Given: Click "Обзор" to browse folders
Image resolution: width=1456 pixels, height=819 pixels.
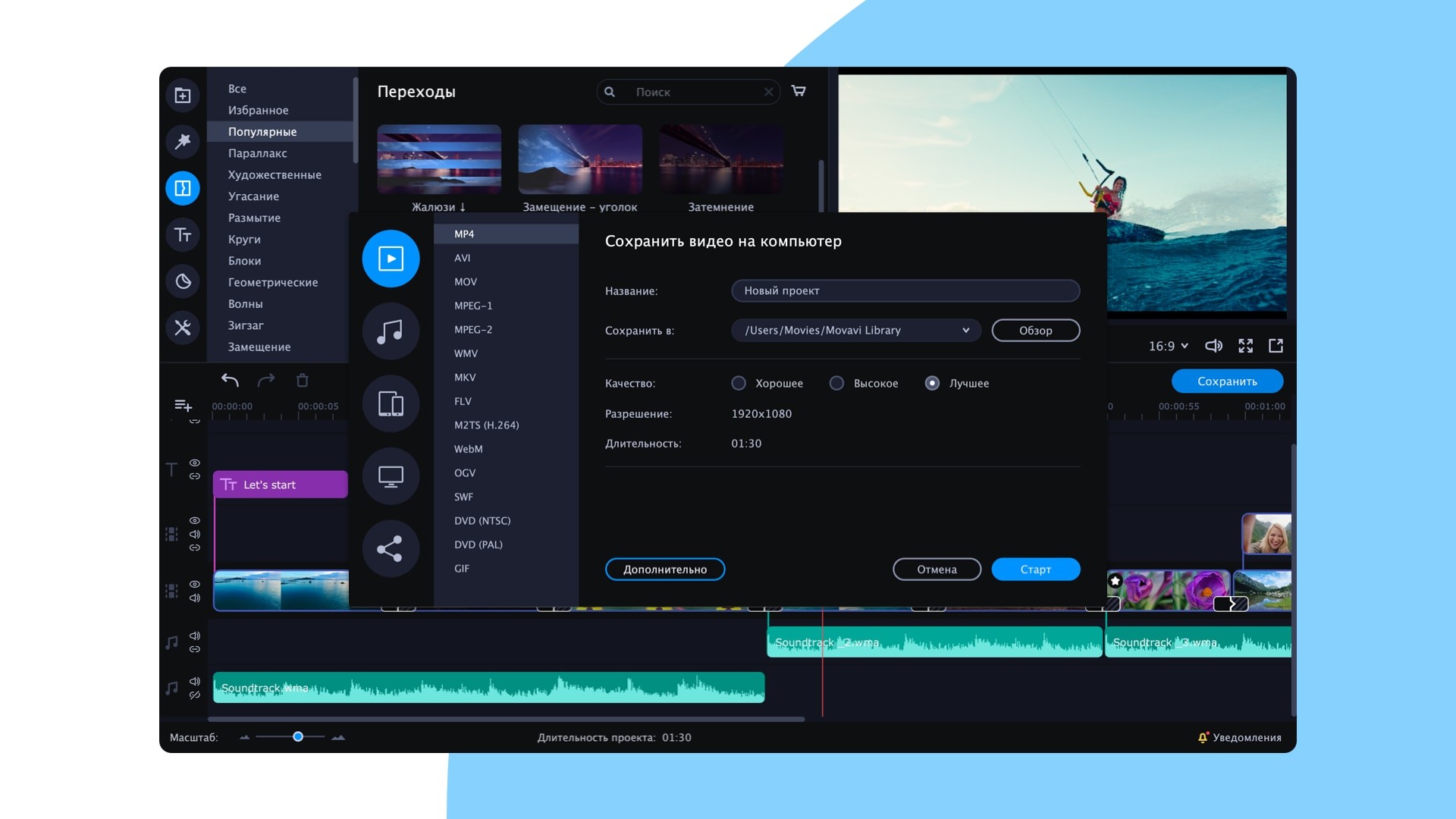Looking at the screenshot, I should (x=1036, y=330).
